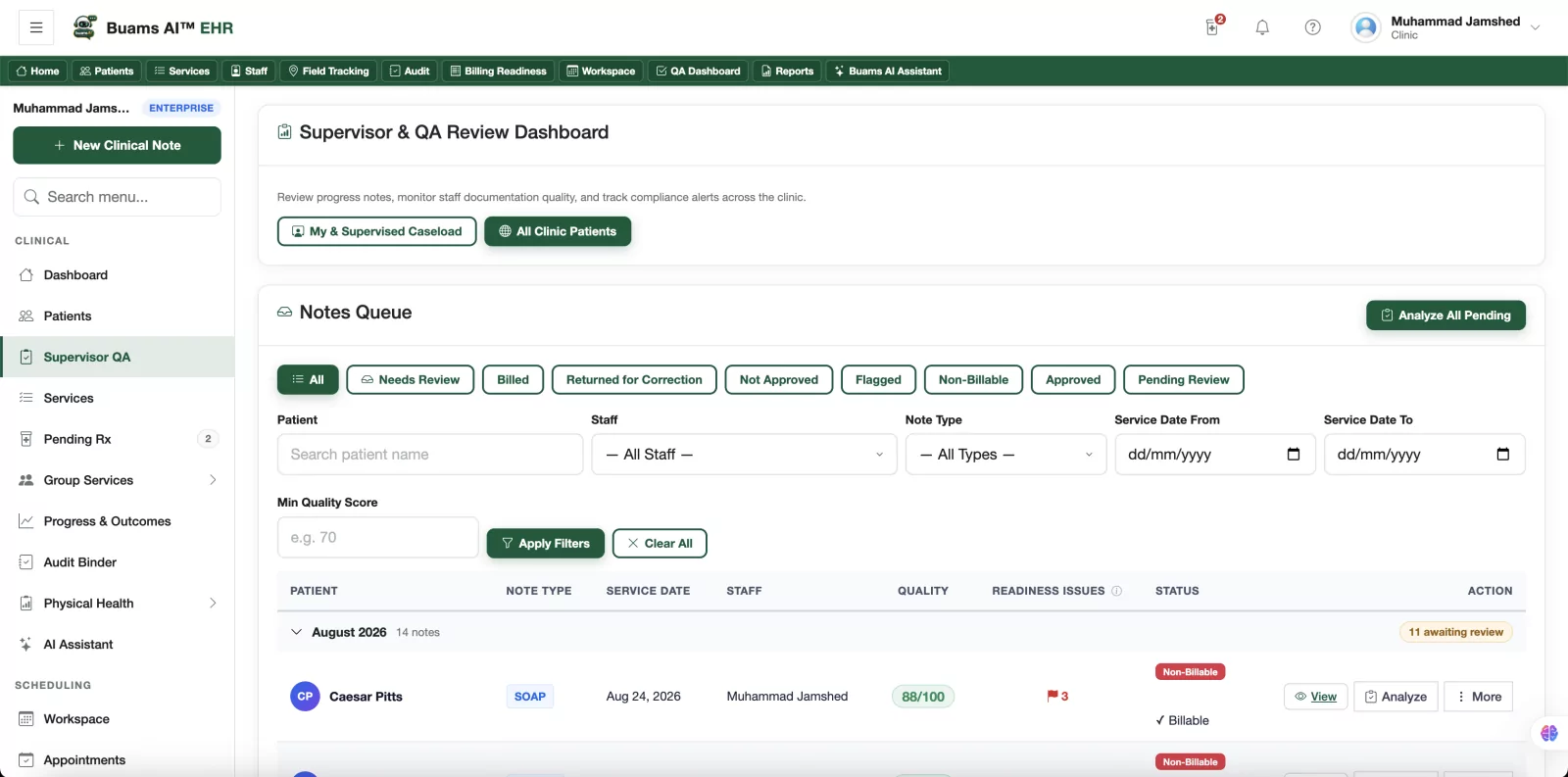The height and width of the screenshot is (777, 1568).
Task: Click the sidebar AI Assistant sparkle icon
Action: [26, 645]
